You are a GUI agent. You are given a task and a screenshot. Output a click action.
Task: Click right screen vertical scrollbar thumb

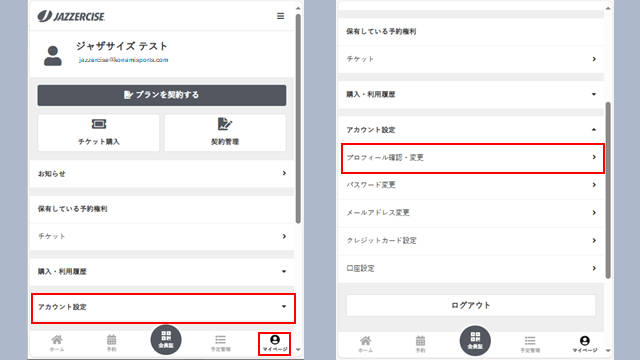(x=608, y=190)
